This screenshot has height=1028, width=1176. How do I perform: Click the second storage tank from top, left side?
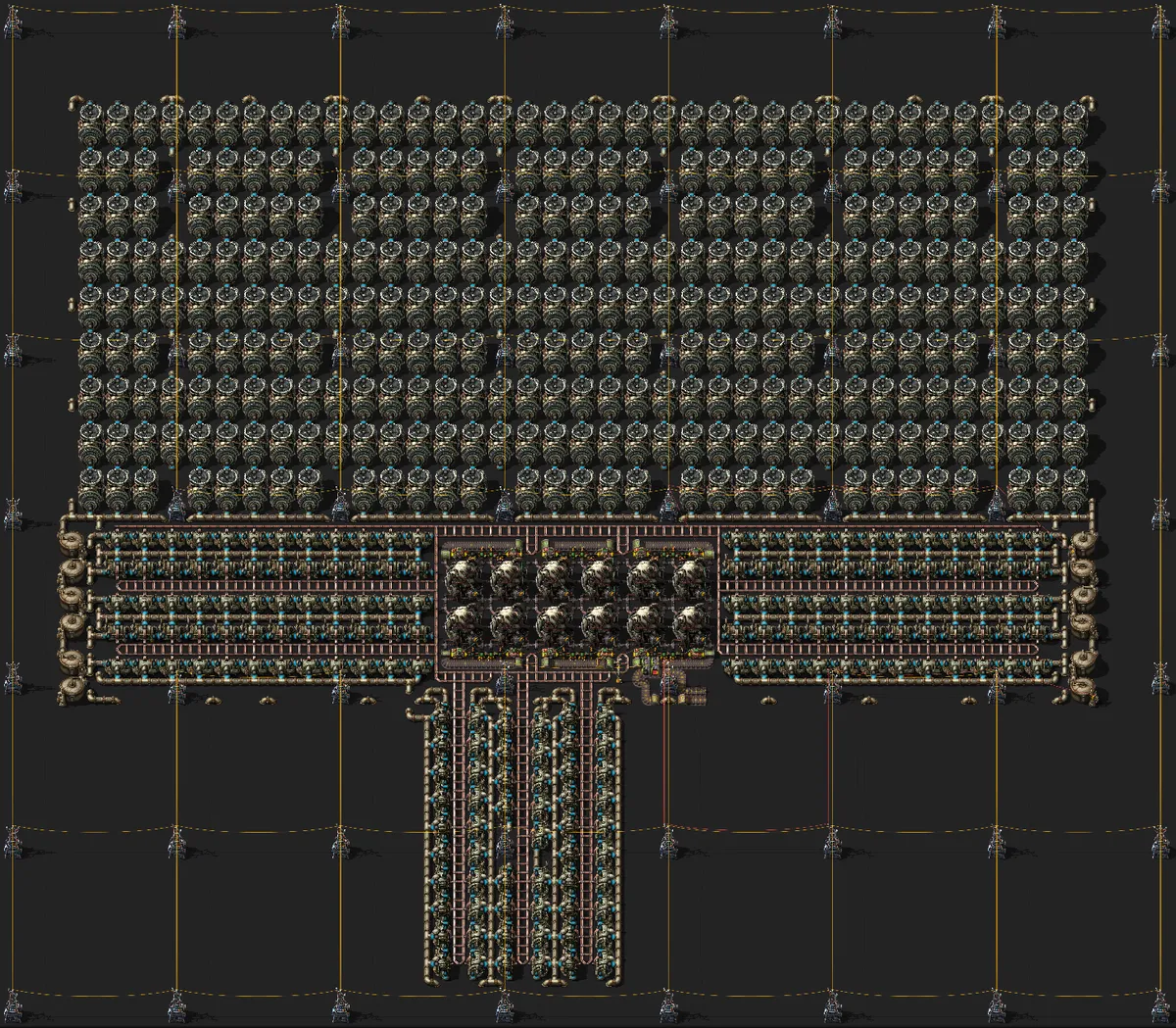[72, 569]
